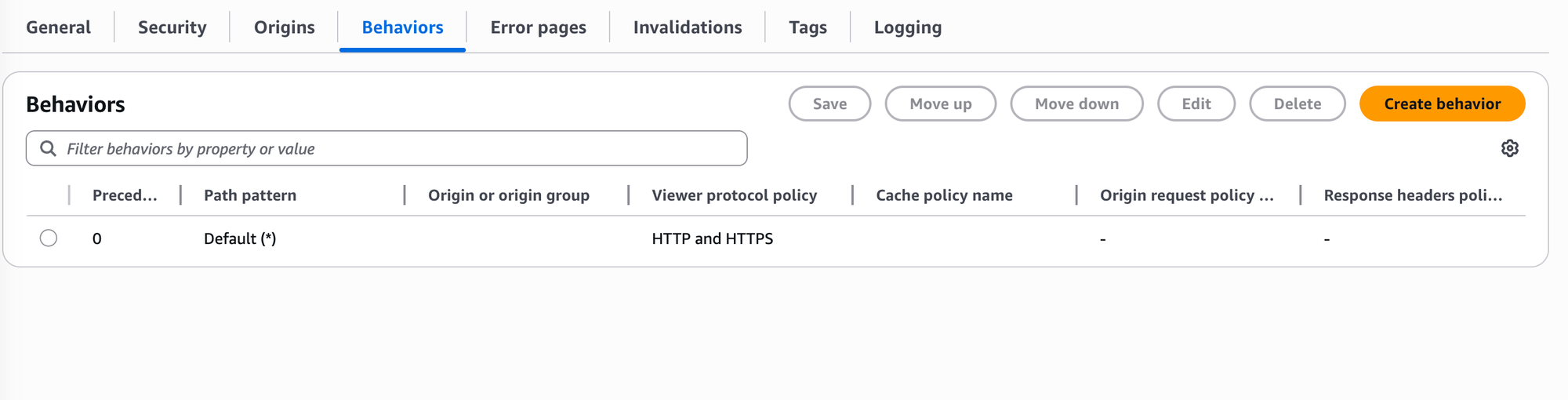
Task: Click the Move up button
Action: click(941, 104)
